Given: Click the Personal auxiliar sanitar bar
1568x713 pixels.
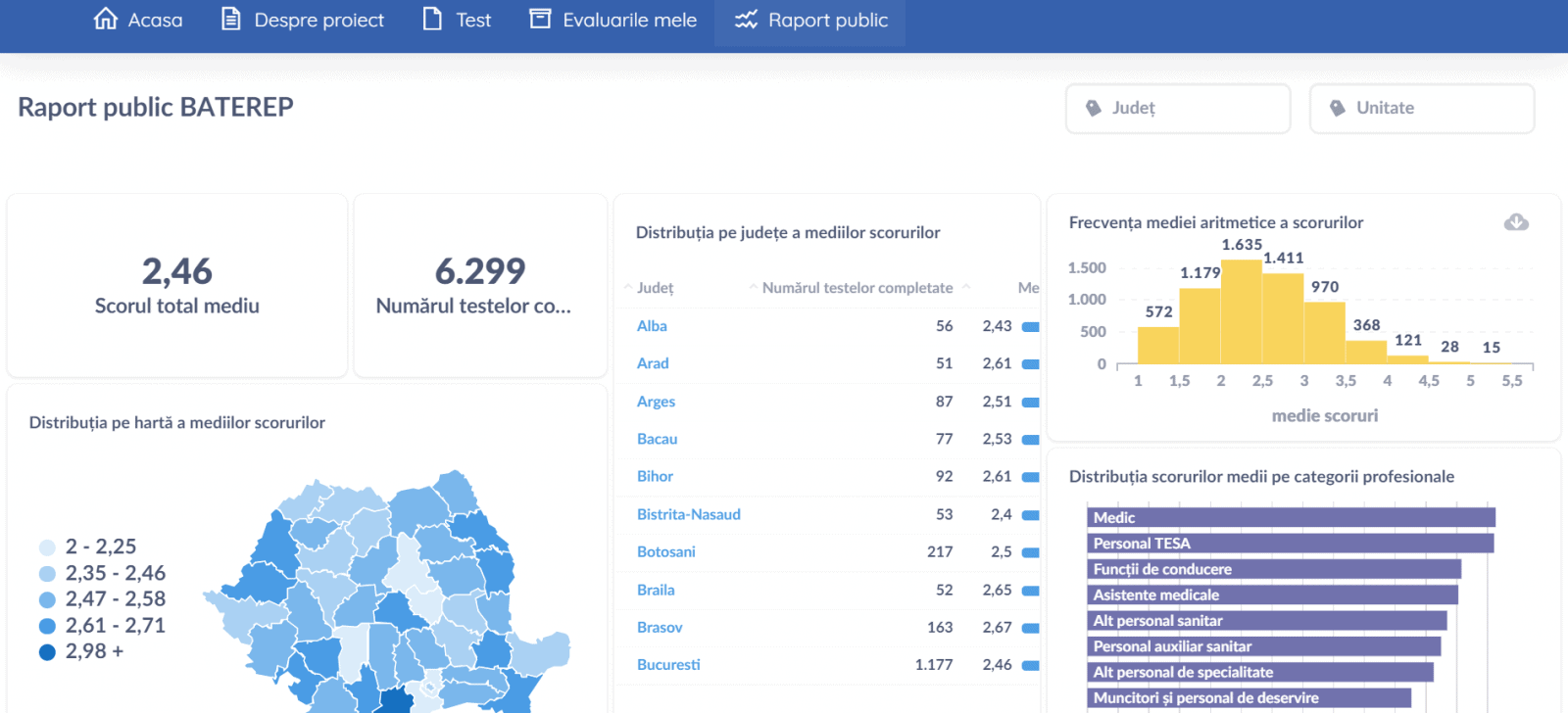Looking at the screenshot, I should tap(1264, 646).
